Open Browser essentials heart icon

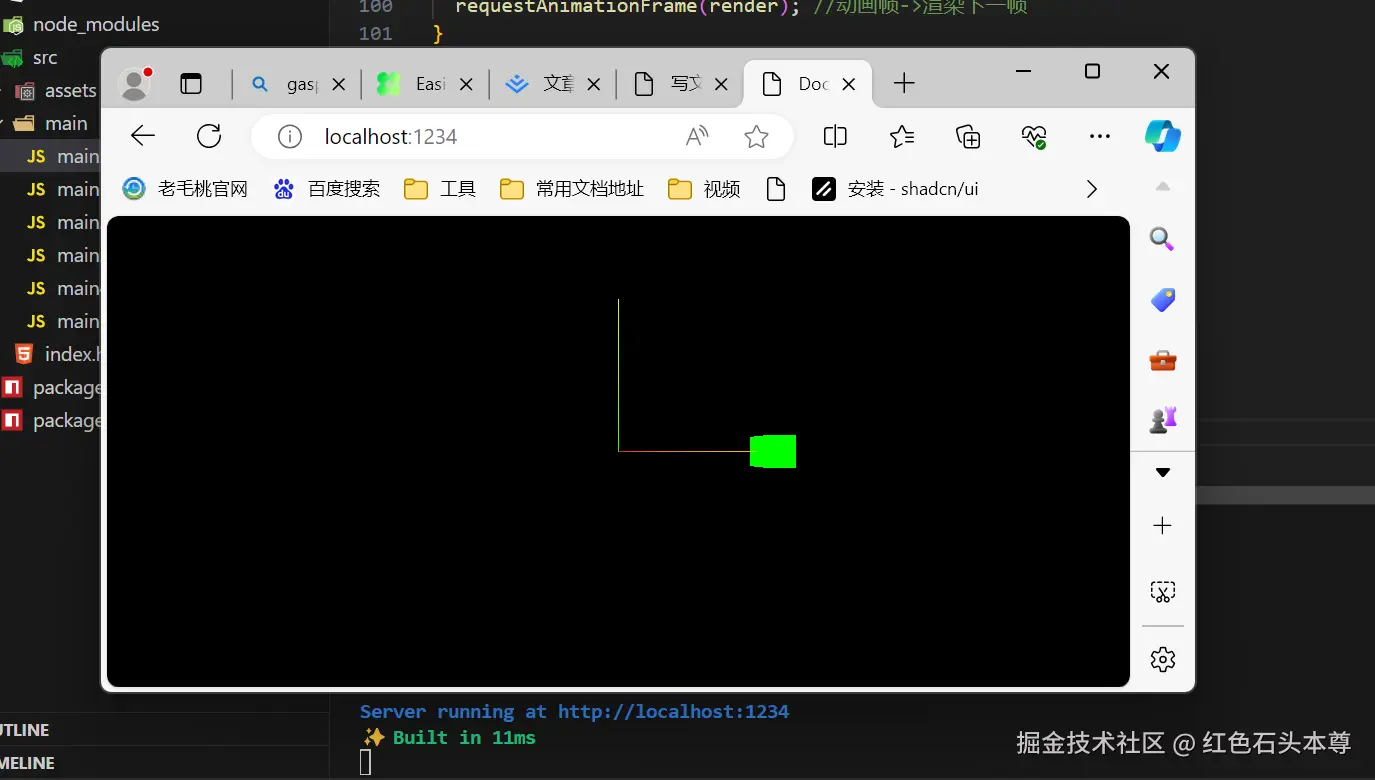[1034, 136]
